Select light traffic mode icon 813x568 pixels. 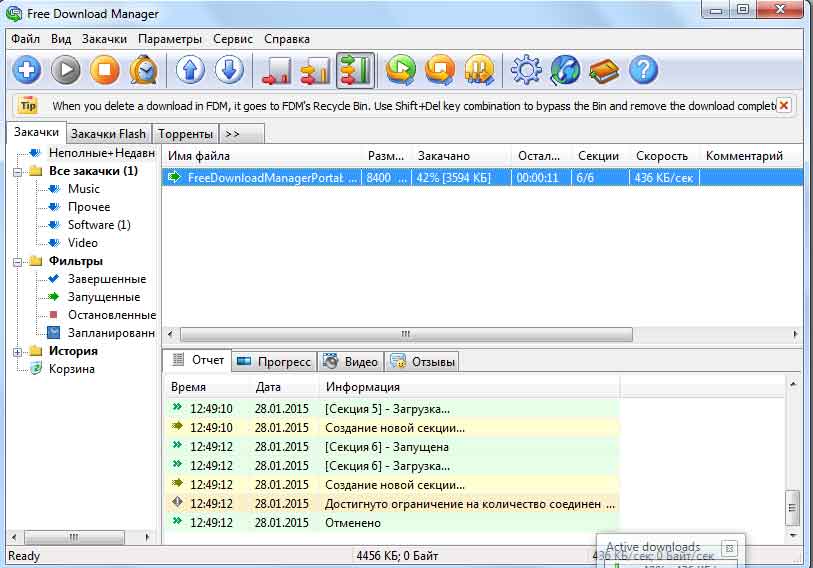(276, 71)
